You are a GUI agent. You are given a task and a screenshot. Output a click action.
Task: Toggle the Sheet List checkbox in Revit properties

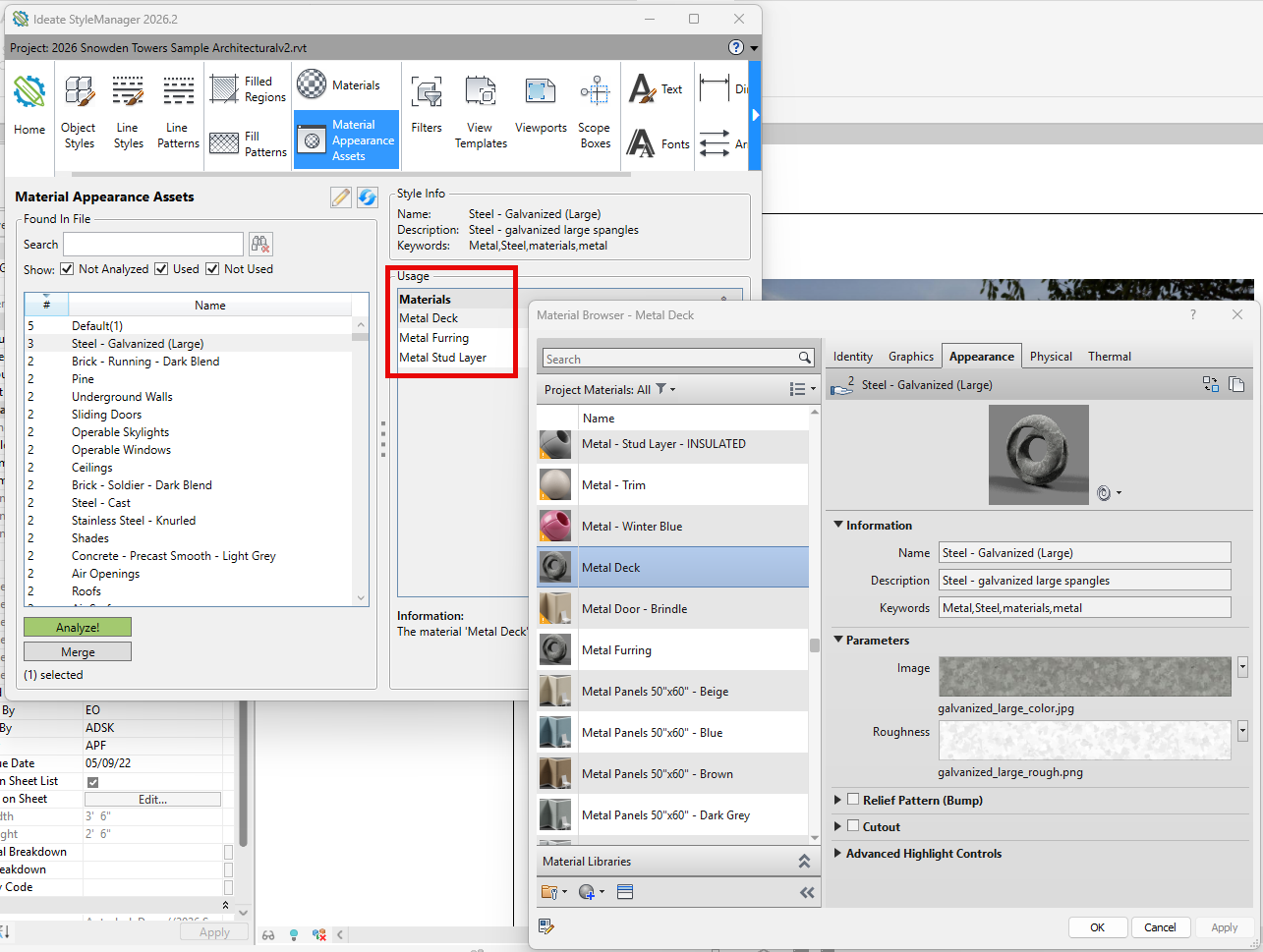93,782
